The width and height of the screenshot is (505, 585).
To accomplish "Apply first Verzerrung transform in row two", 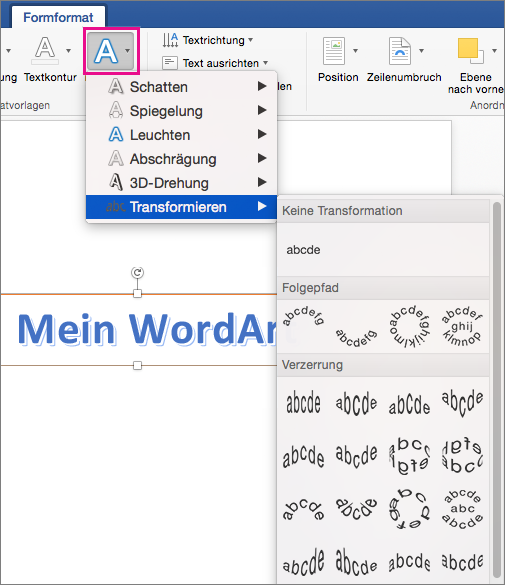I will (x=303, y=456).
